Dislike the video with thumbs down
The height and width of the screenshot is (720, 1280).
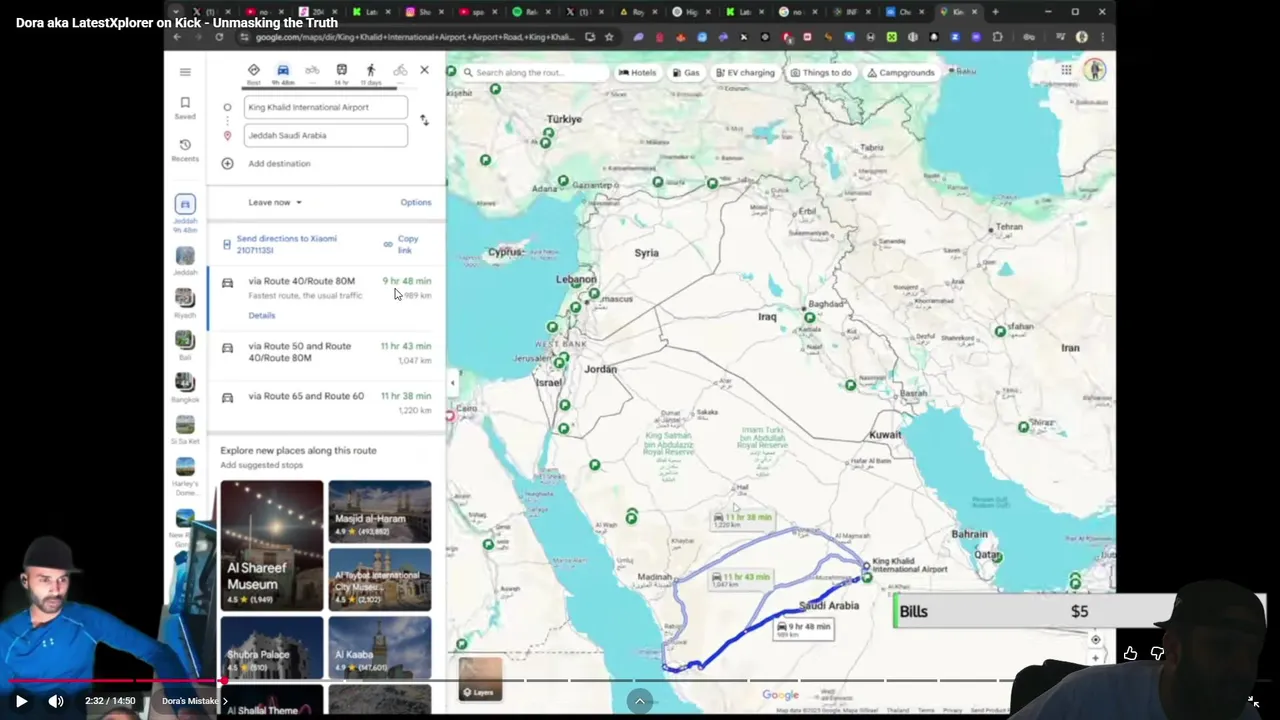(x=1157, y=653)
